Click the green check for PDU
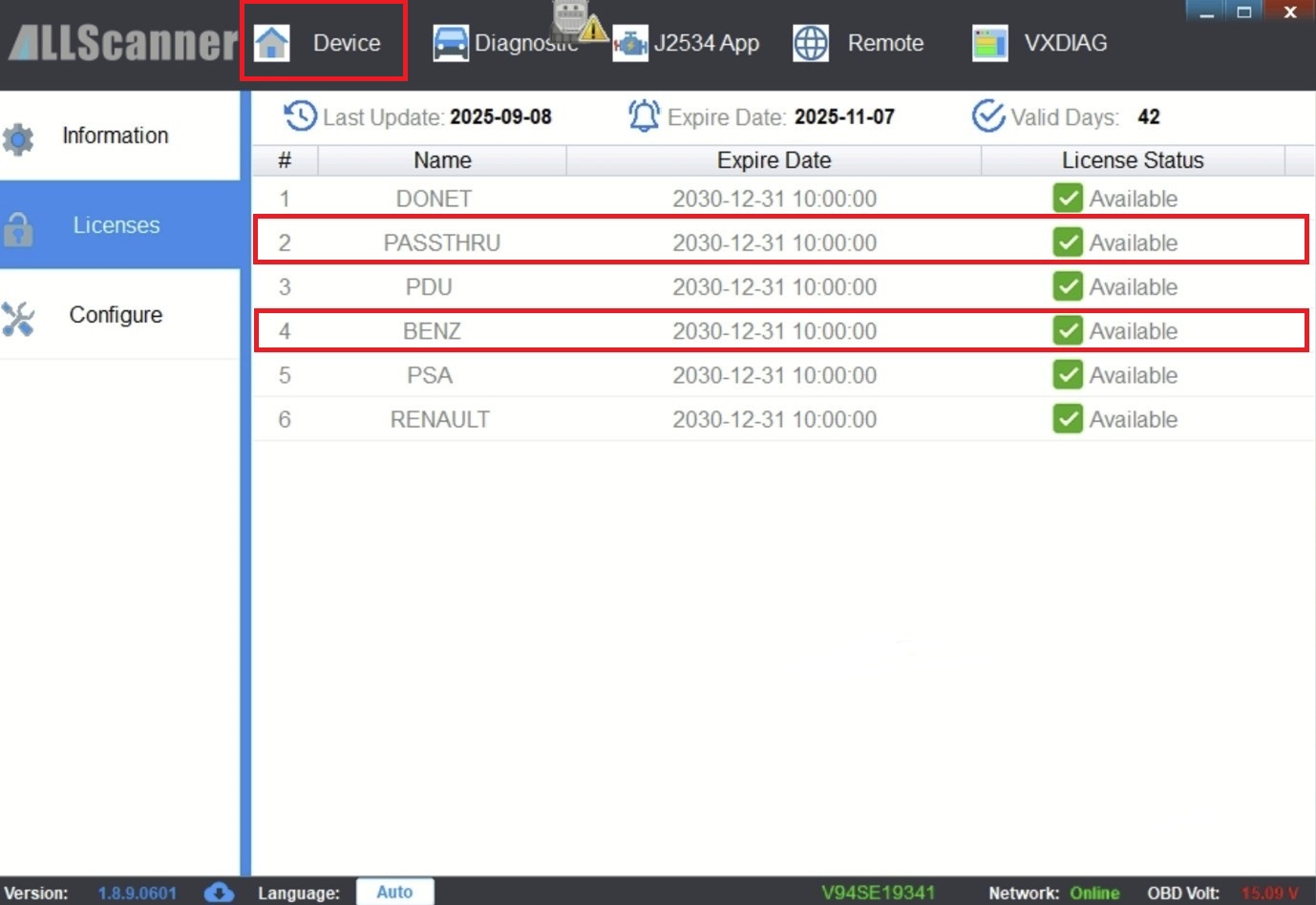Screen dimensions: 1316x905 1068,286
